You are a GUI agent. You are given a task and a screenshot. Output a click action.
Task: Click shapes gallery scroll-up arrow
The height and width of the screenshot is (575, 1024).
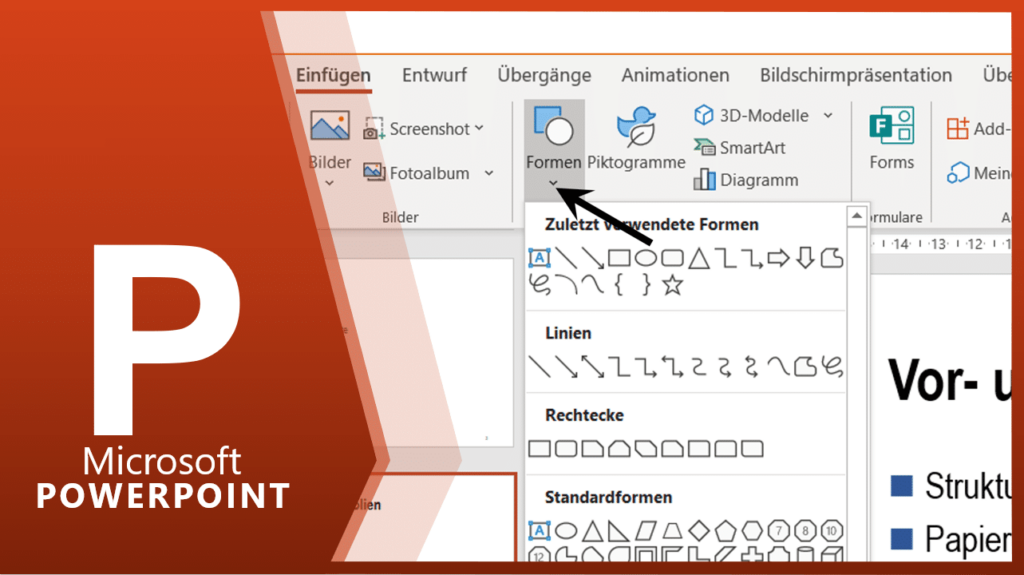pos(857,216)
